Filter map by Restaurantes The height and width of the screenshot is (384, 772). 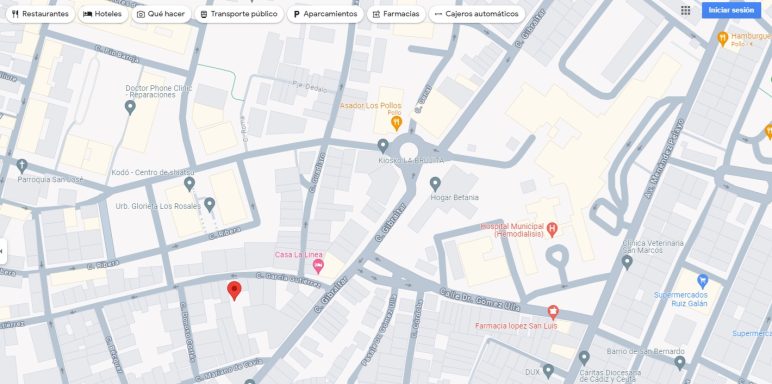pos(40,14)
